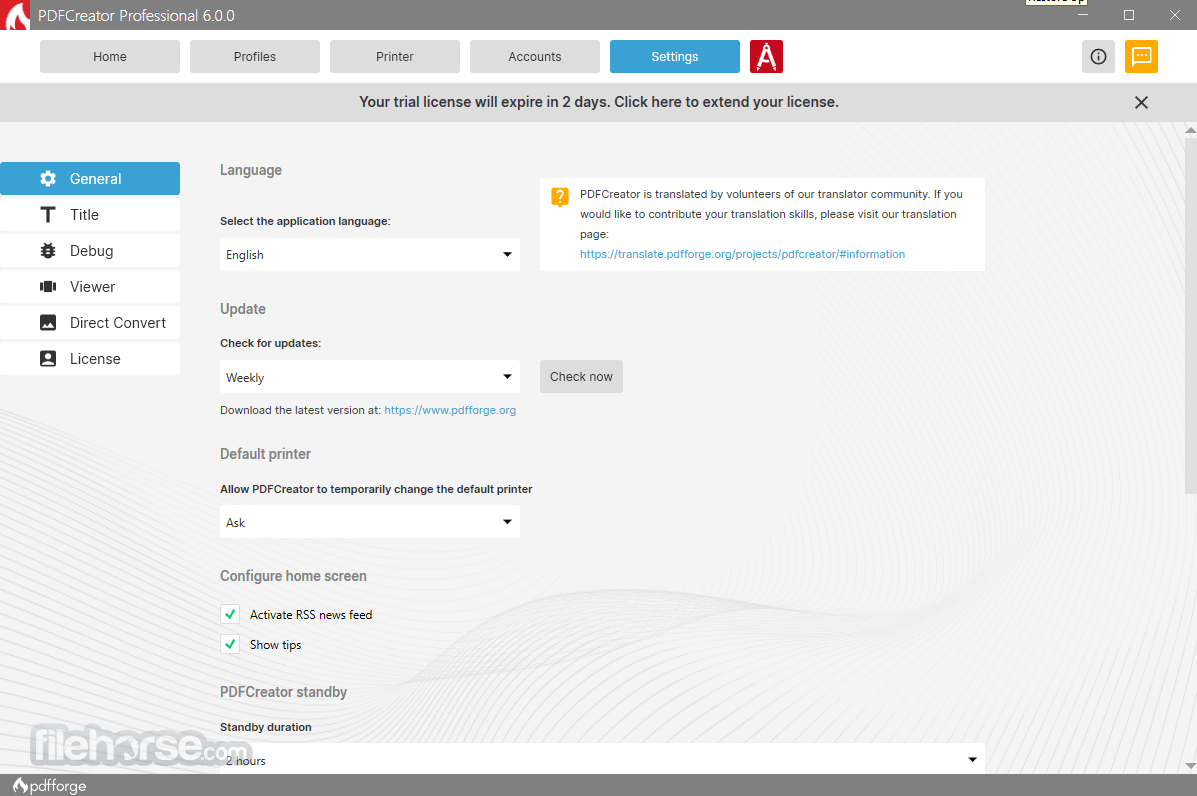Screen dimensions: 1197x796
Task: Click the PDFCreator Professional 6.0.0 title text
Action: [137, 15]
